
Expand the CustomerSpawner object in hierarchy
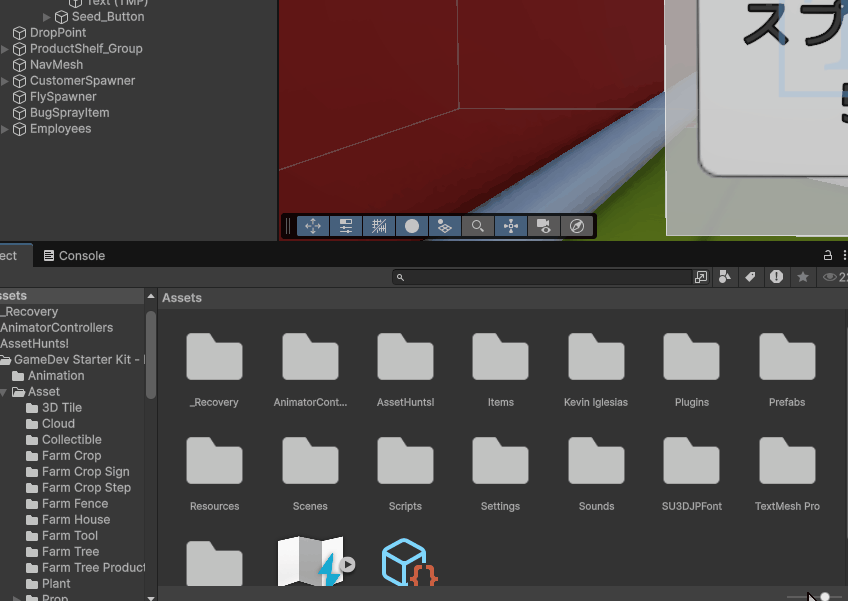pos(6,81)
